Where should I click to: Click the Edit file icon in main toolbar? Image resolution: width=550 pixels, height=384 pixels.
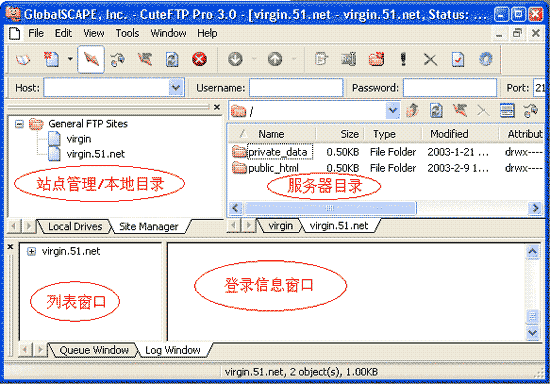[x=321, y=59]
